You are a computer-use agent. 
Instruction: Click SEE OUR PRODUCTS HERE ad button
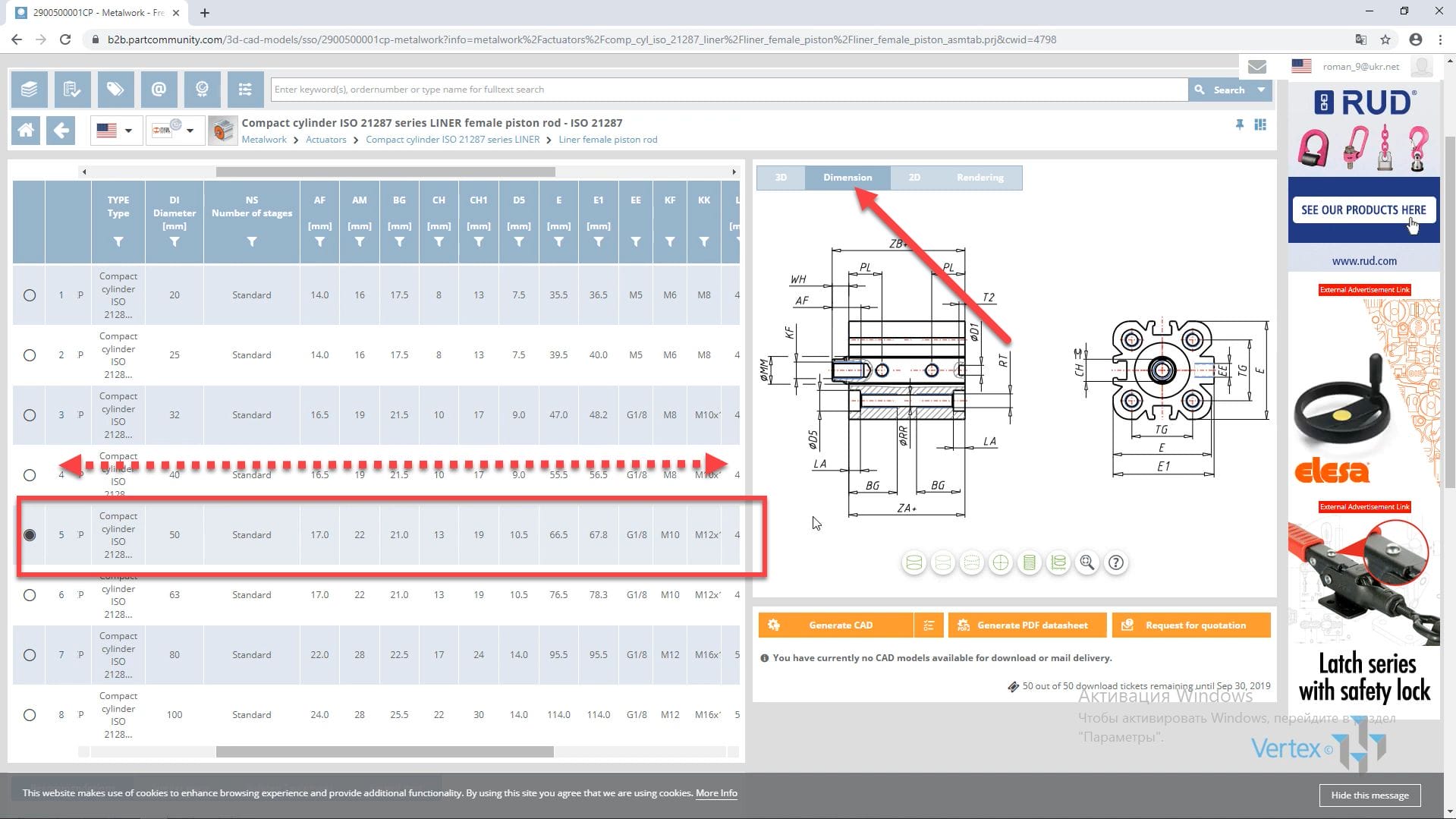point(1363,209)
